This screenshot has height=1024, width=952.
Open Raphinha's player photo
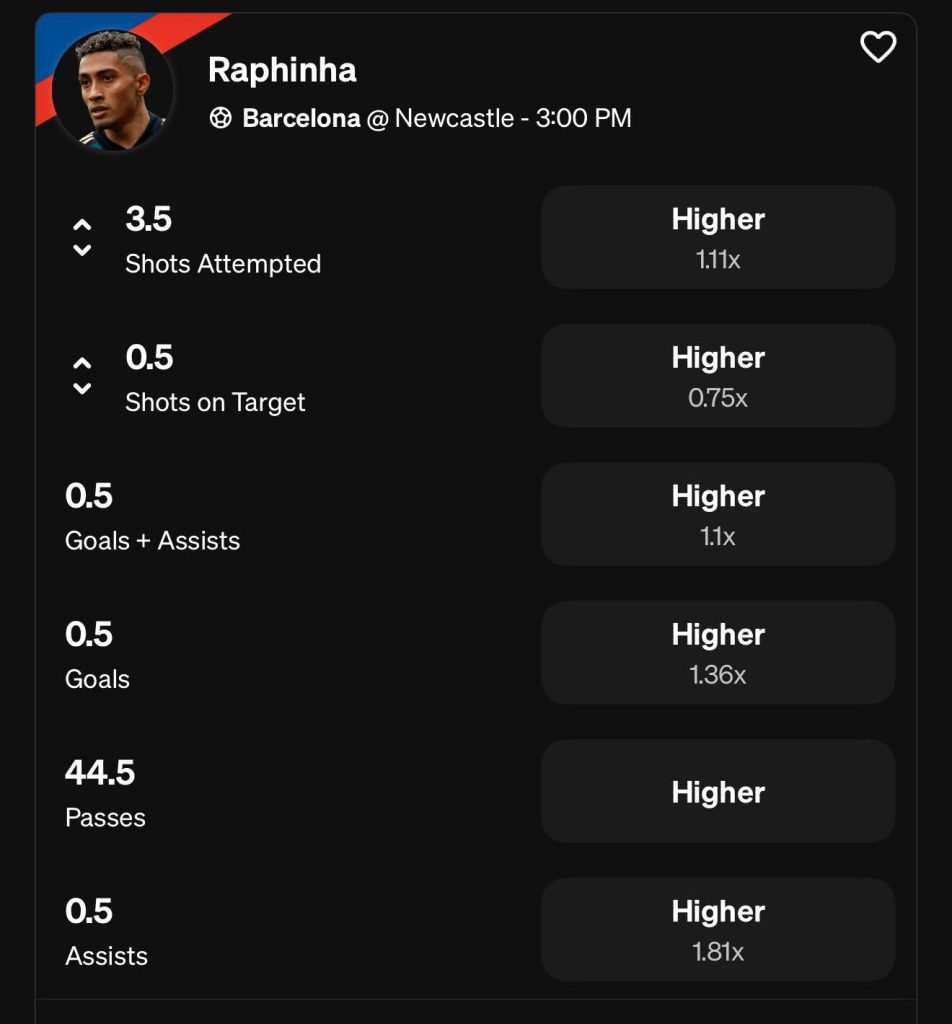pyautogui.click(x=113, y=89)
